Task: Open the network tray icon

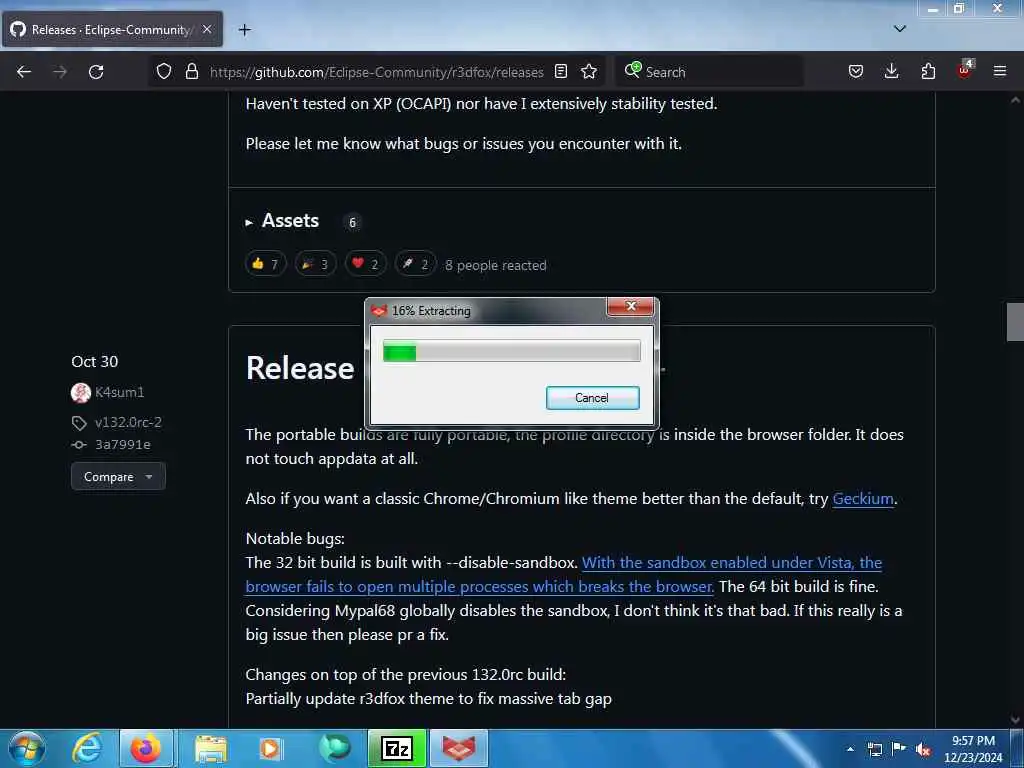Action: tap(874, 749)
